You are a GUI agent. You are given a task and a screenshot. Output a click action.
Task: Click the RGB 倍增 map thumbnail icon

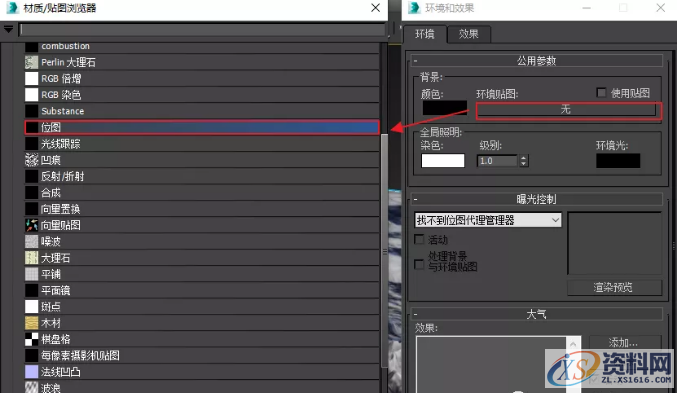point(31,78)
